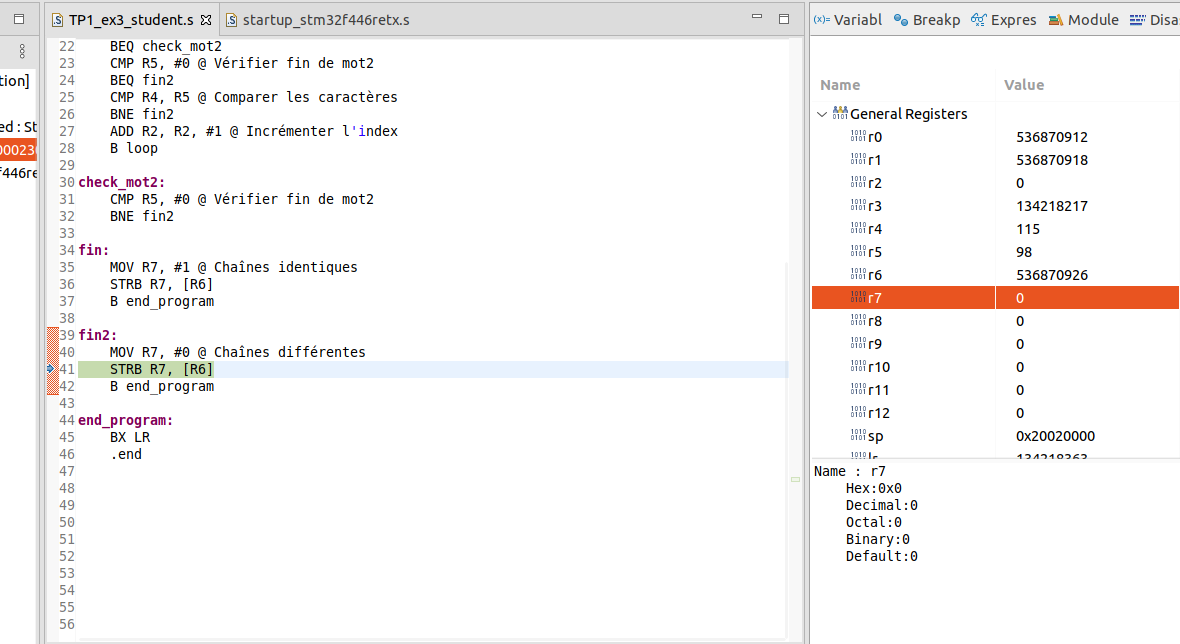Image resolution: width=1180 pixels, height=644 pixels.
Task: Click the r4 register icon
Action: coord(858,229)
